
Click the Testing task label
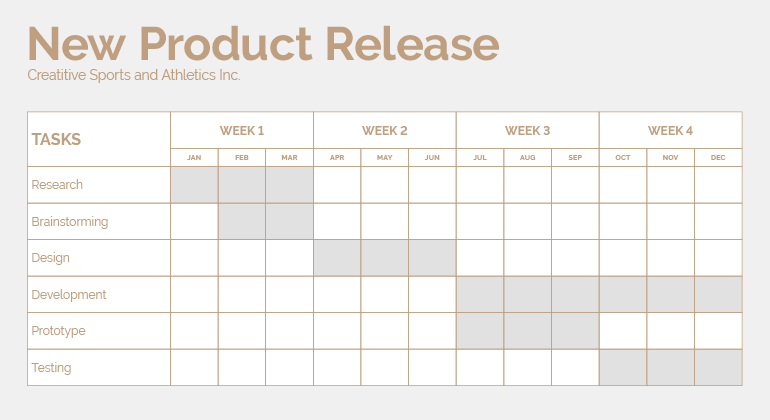tap(51, 368)
